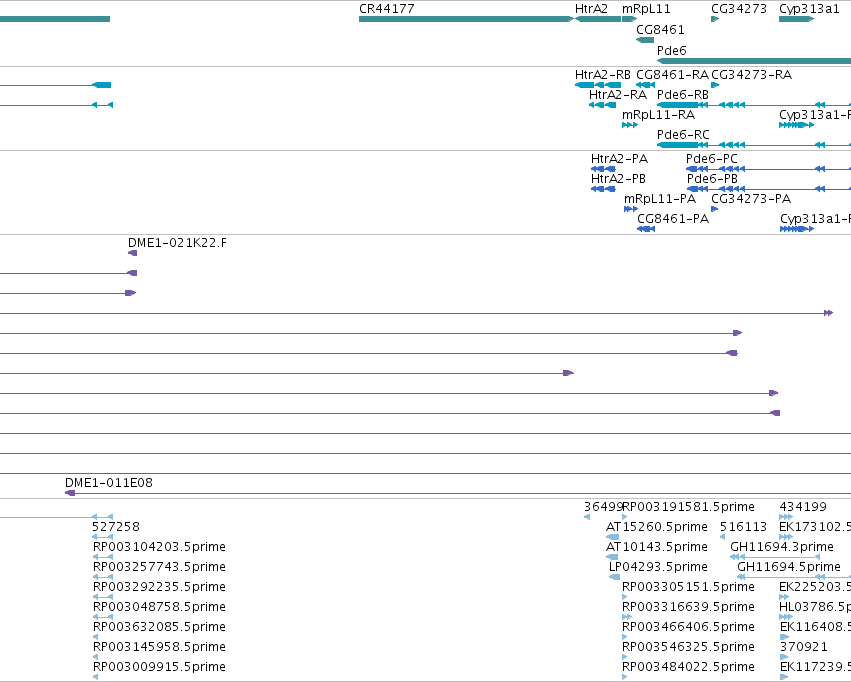Click the GH11694.3prime EST label
851x682 pixels.
click(782, 546)
